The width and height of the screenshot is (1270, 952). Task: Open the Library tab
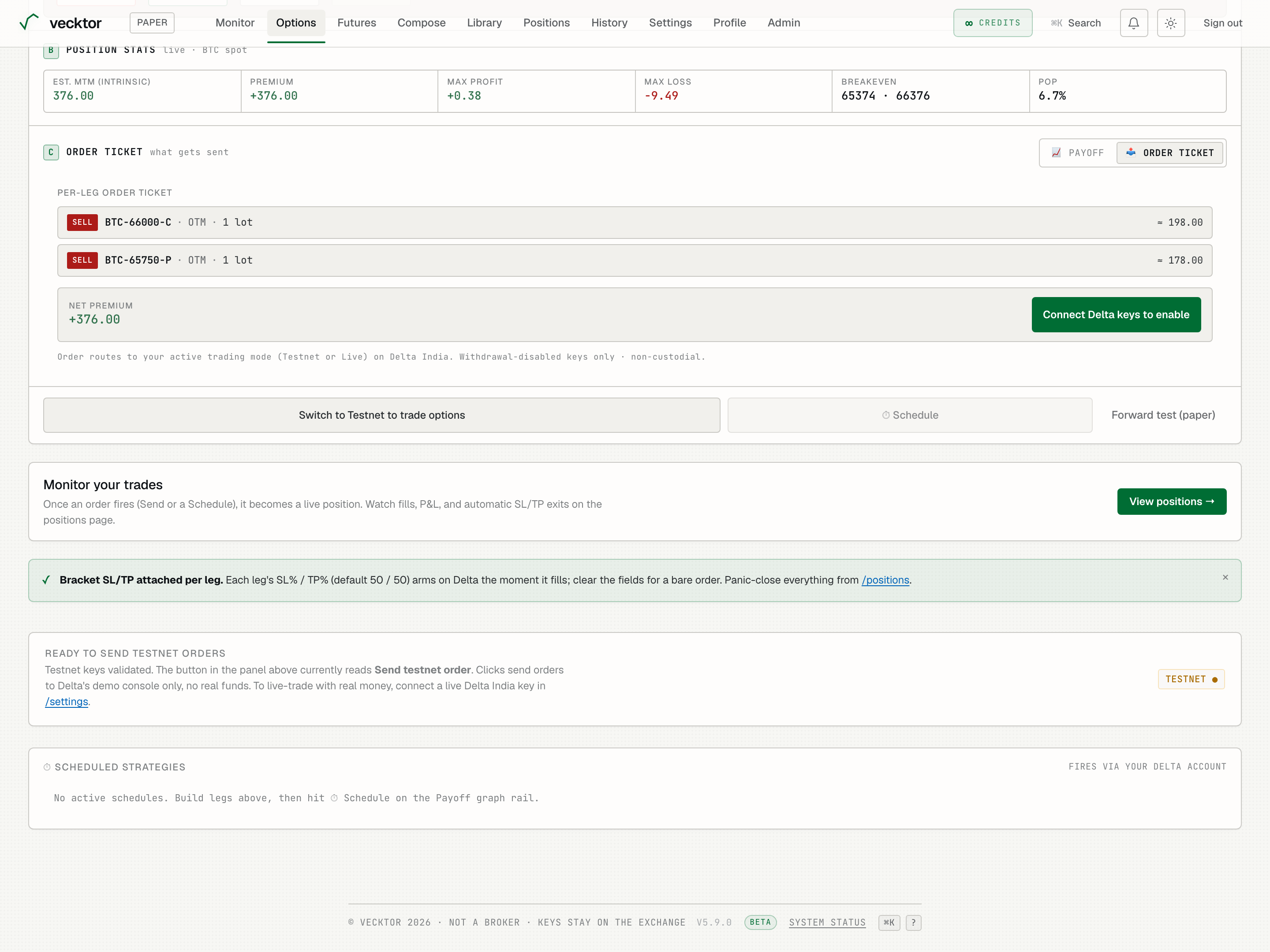[x=484, y=23]
